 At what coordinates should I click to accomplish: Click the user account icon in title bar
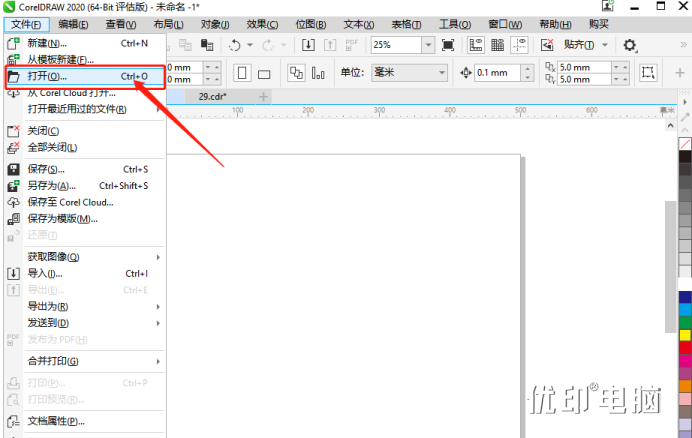(x=608, y=6)
